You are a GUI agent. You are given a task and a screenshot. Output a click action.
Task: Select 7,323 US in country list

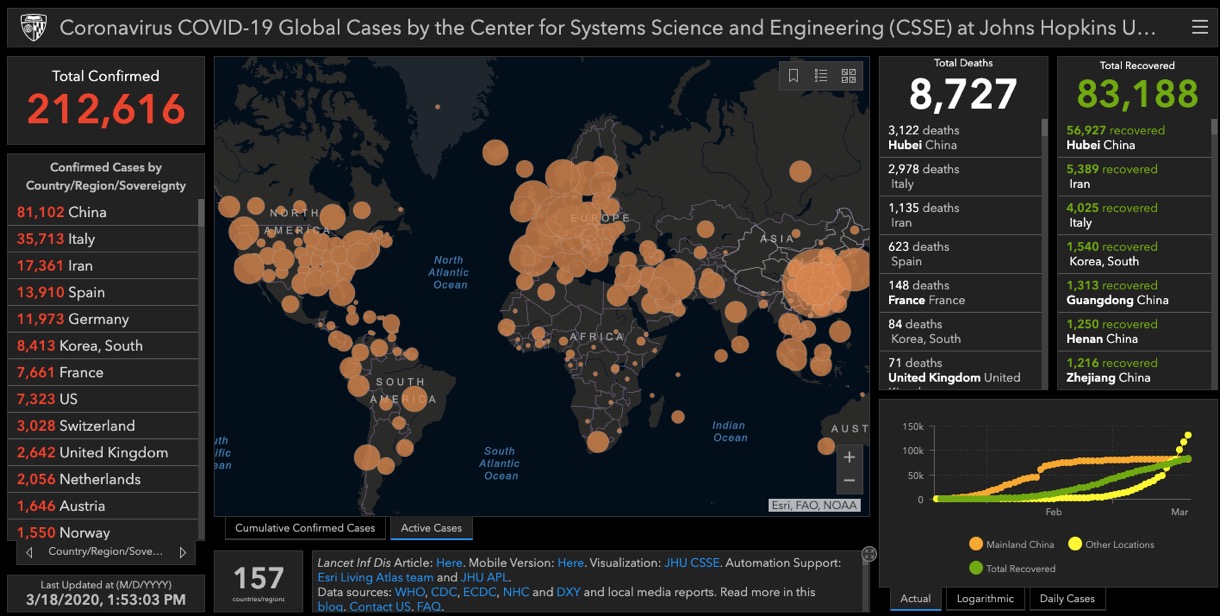(104, 399)
